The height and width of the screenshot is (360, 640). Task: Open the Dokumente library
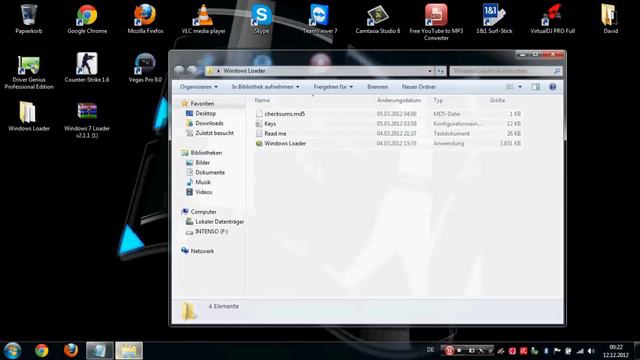[x=210, y=172]
